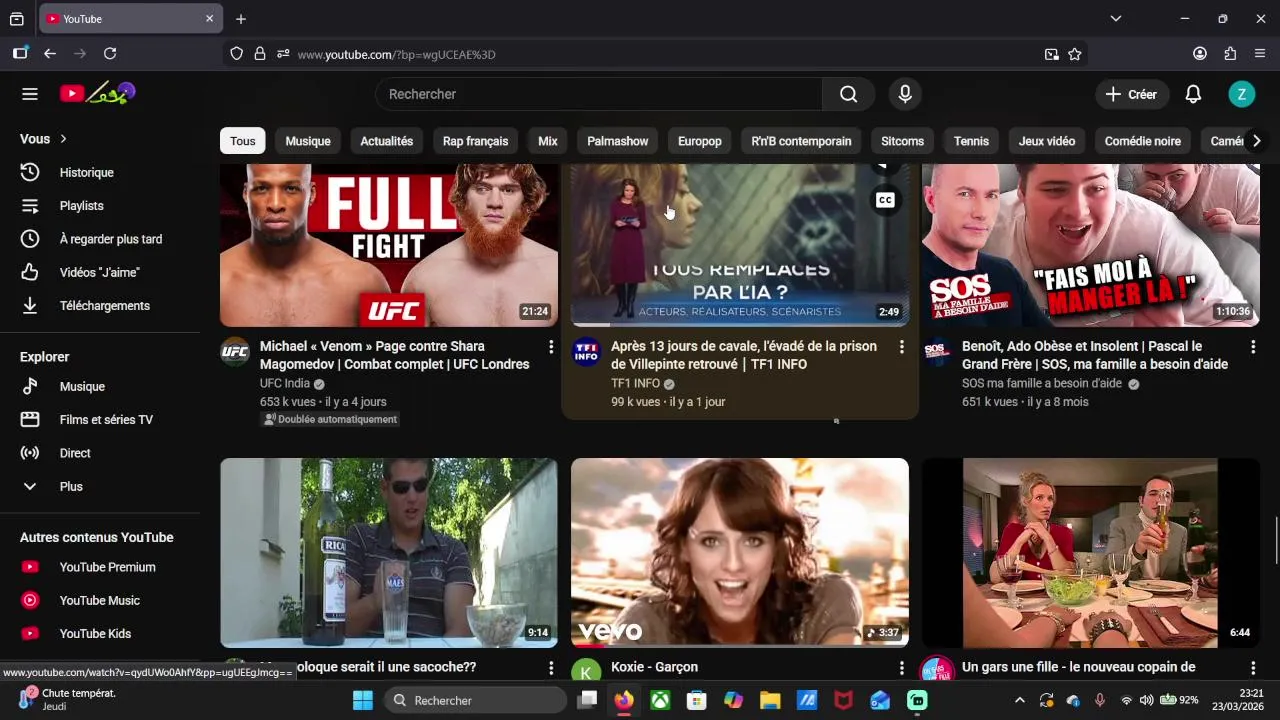Viewport: 1280px width, 720px height.
Task: Open options menu for TF1 INFO video
Action: coord(901,347)
